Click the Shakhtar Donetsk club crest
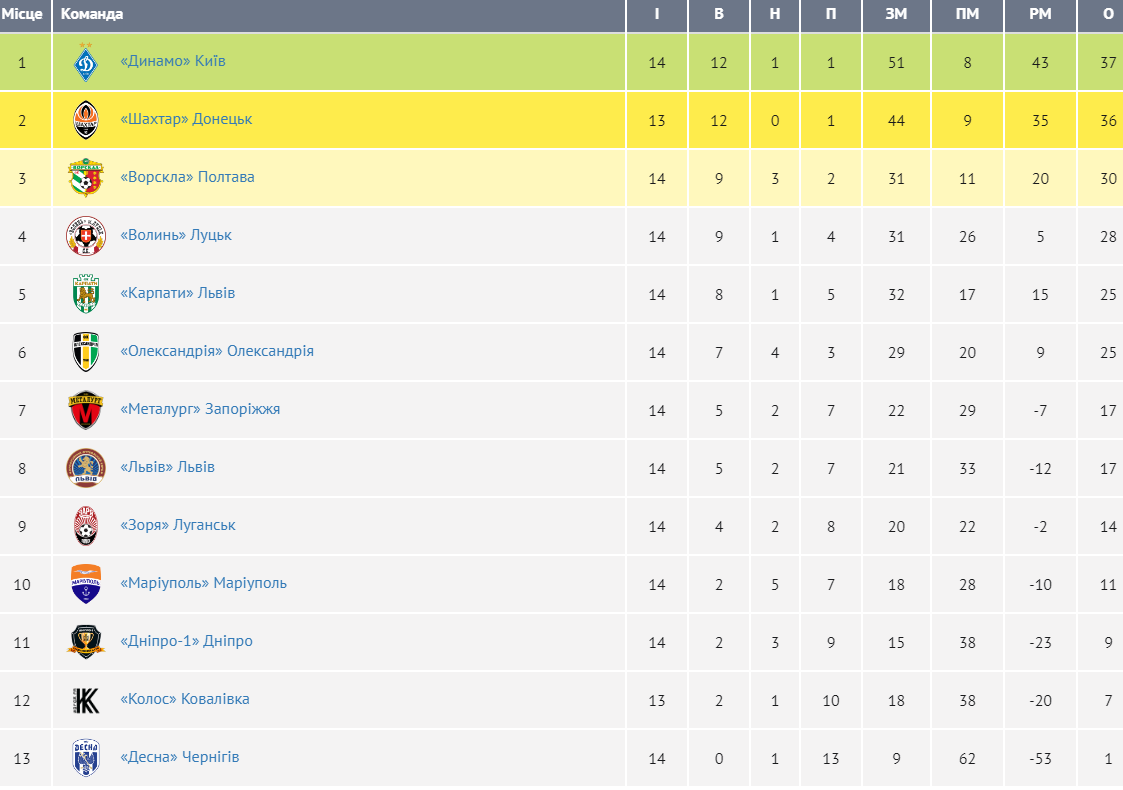The width and height of the screenshot is (1123, 790). 86,120
